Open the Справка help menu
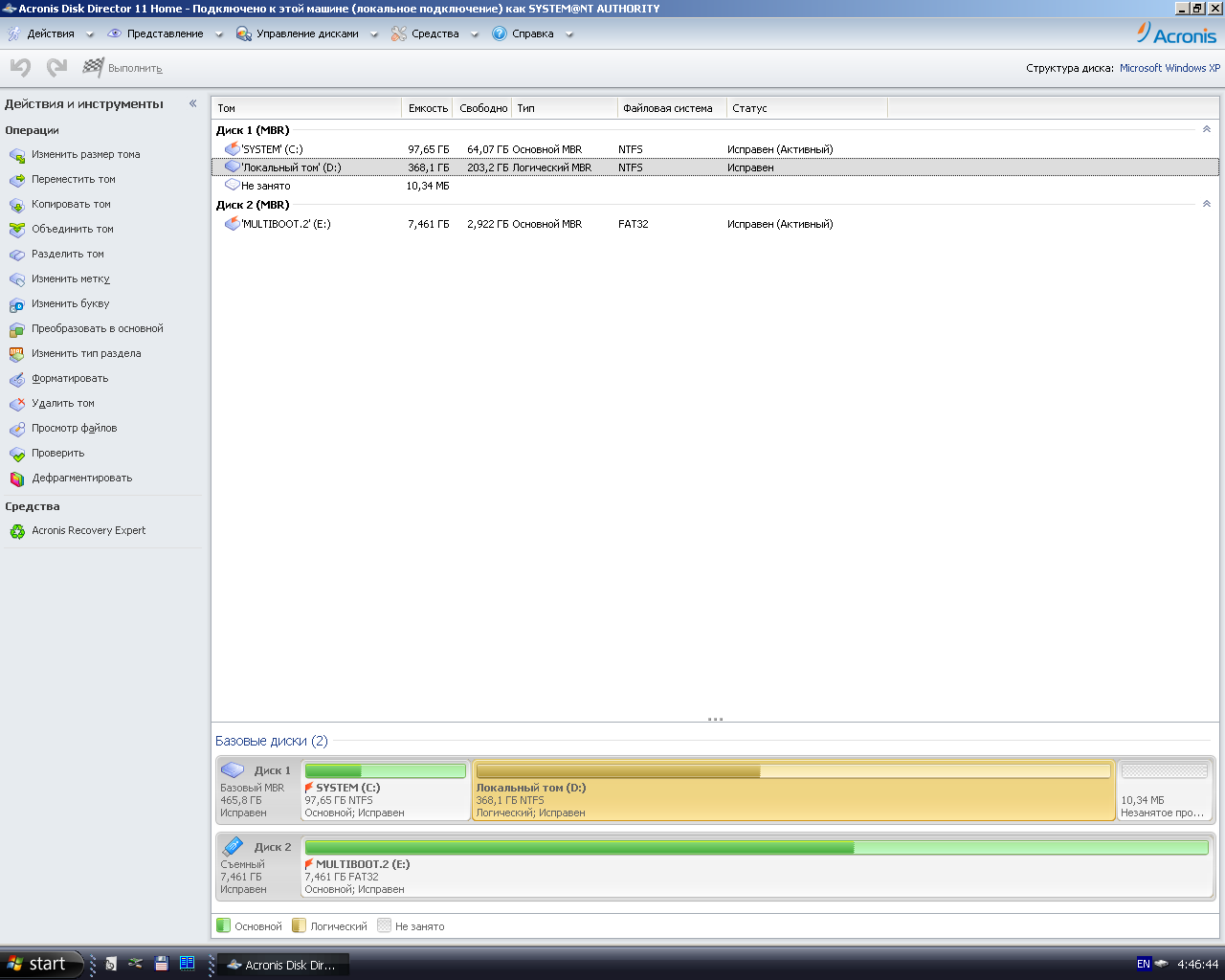This screenshot has height=980, width=1225. [x=532, y=33]
